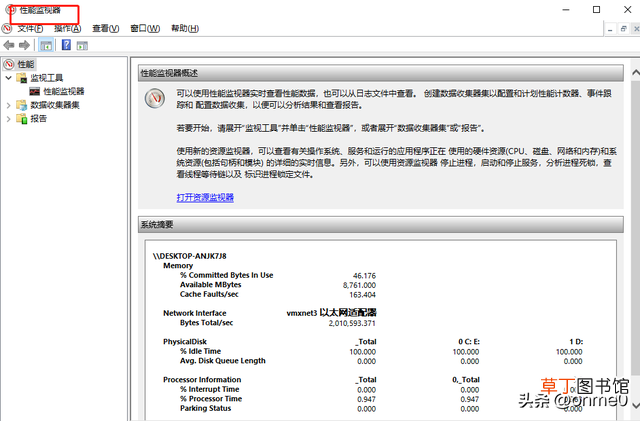Minimize the inner MDI child window

[x=610, y=29]
